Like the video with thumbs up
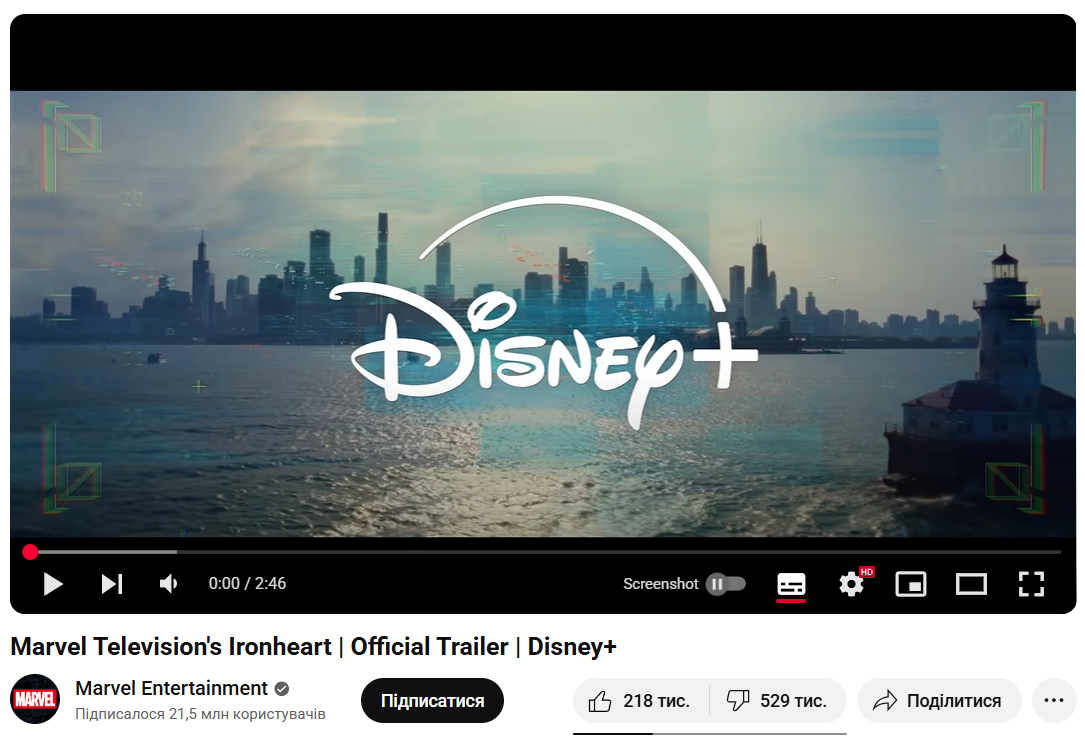This screenshot has height=737, width=1085. pos(640,701)
